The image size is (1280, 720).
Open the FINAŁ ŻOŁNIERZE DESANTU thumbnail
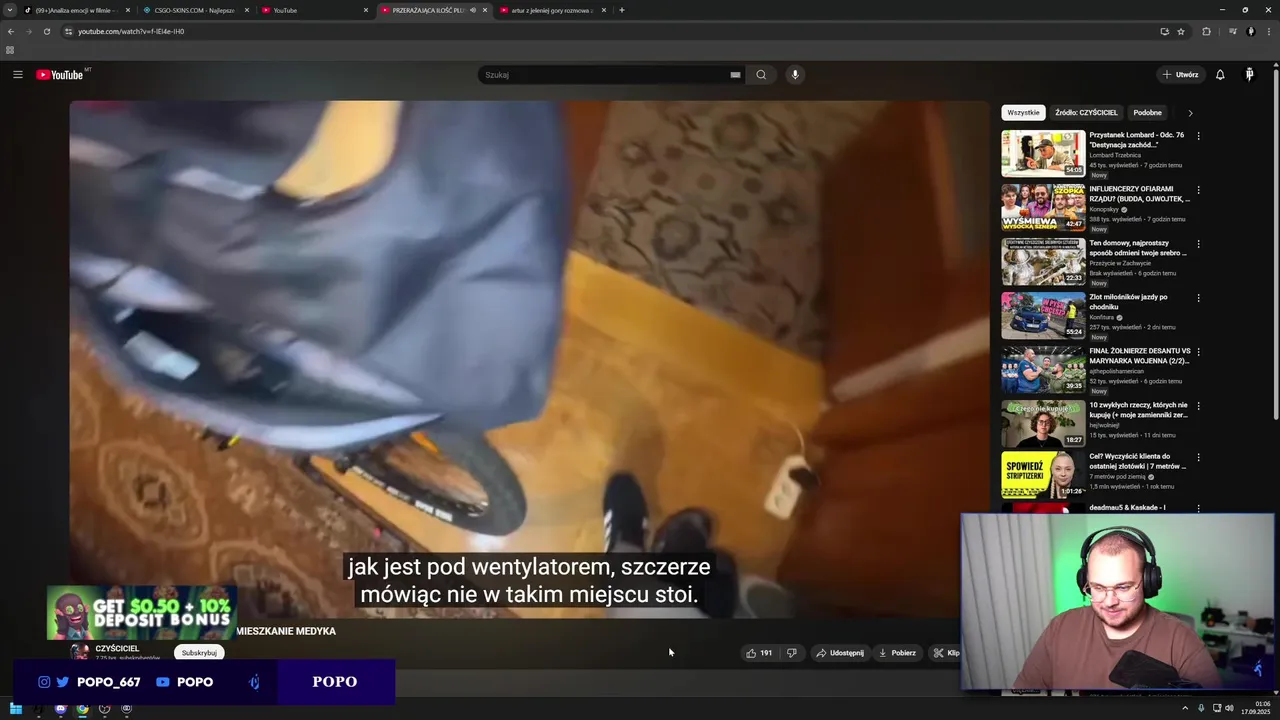tap(1043, 369)
